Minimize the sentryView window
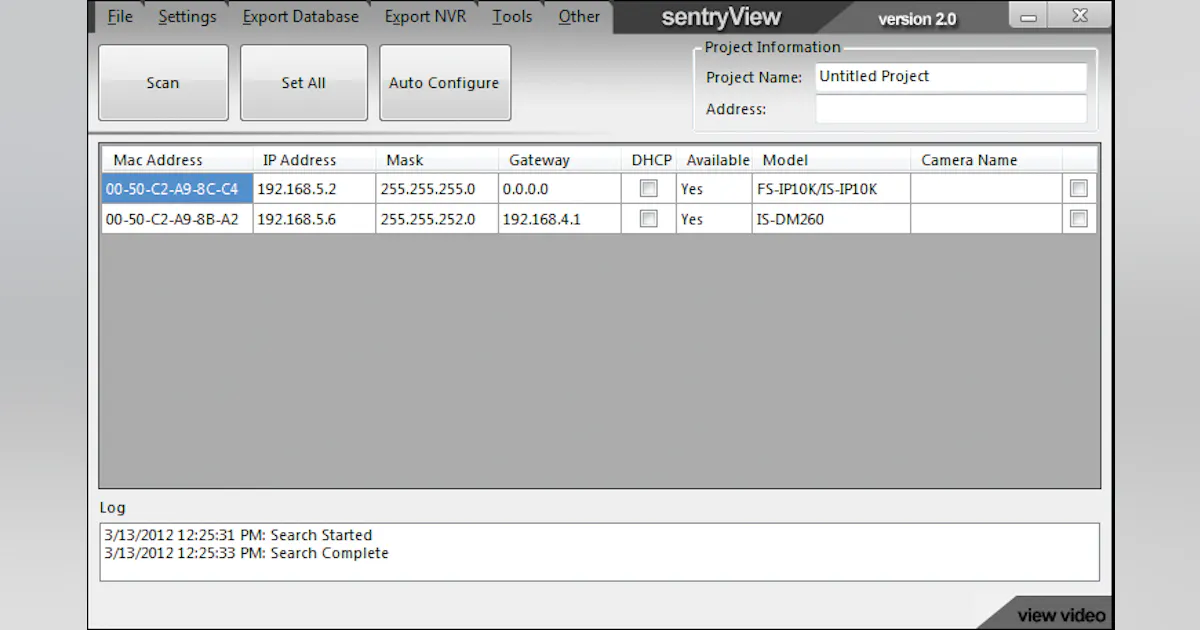Screen dimensions: 1200x630 (x=1029, y=16)
